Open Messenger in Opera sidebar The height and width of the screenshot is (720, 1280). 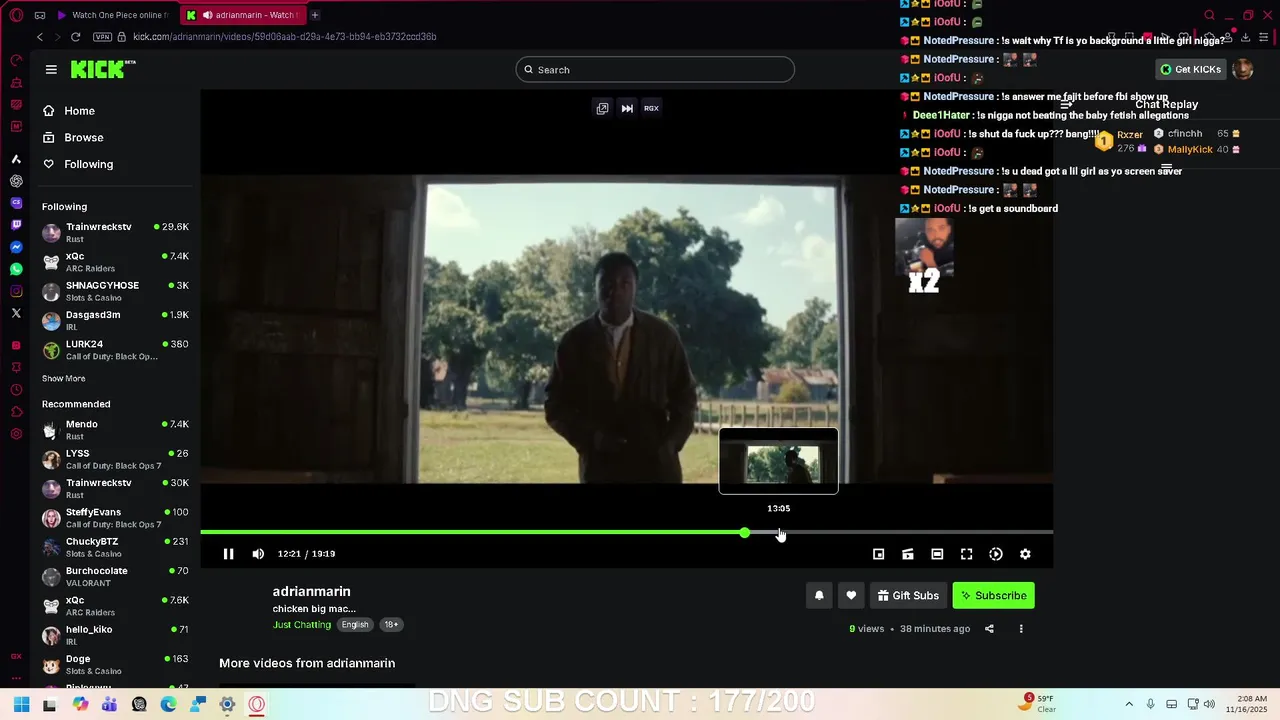click(16, 247)
